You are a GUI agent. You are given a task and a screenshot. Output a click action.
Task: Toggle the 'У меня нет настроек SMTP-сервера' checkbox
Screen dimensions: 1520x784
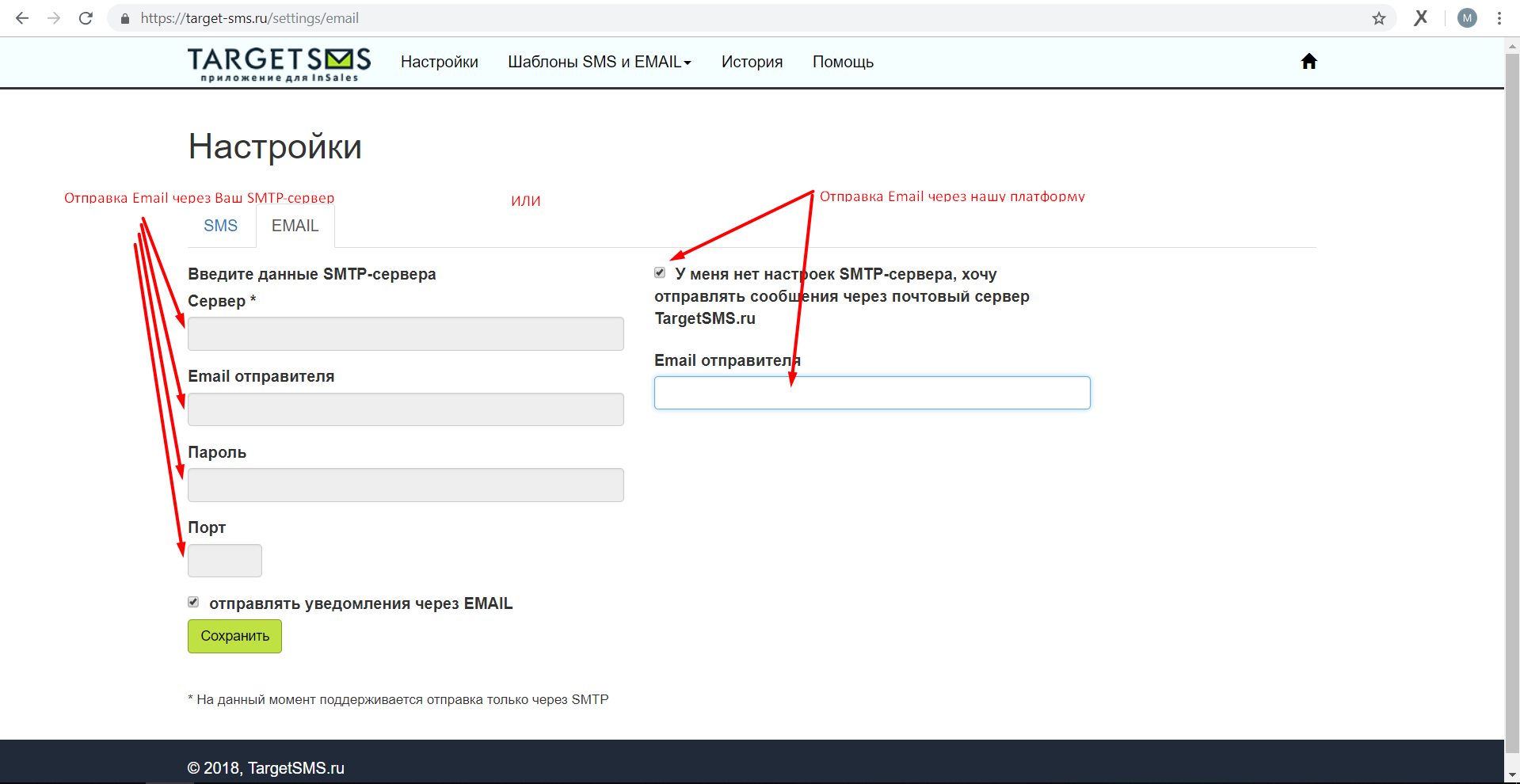click(x=660, y=272)
